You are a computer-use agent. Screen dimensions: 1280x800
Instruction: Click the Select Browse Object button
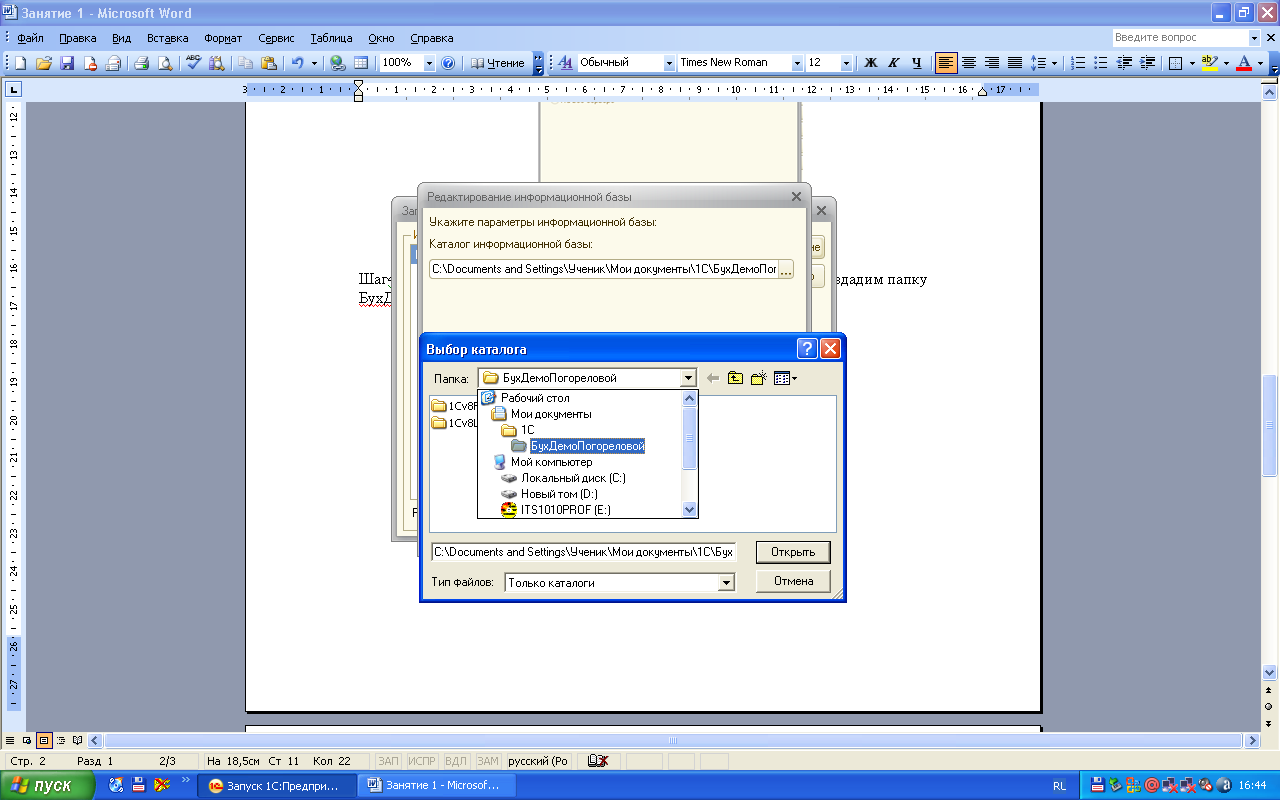click(1270, 705)
